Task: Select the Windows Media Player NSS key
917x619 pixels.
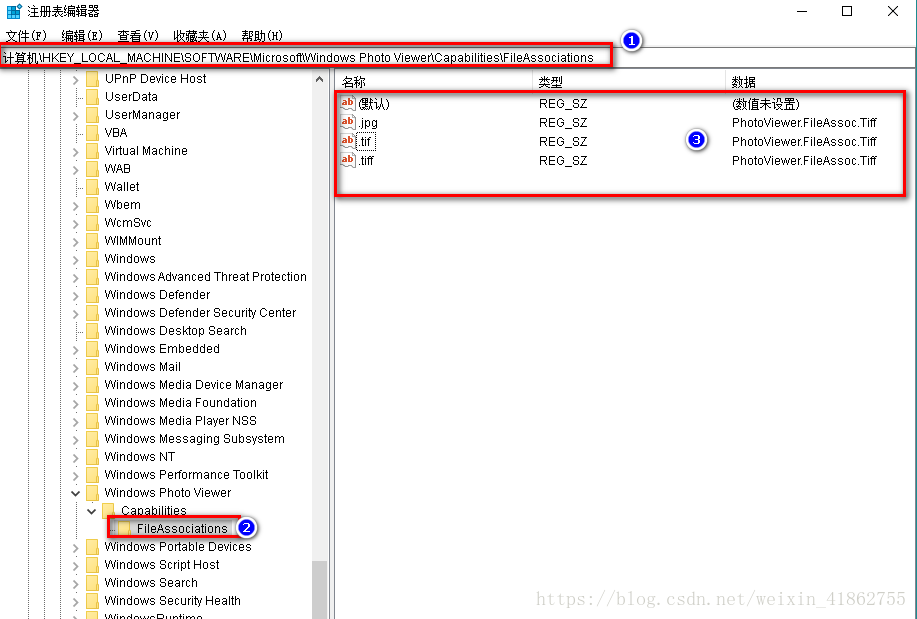Action: tap(180, 421)
